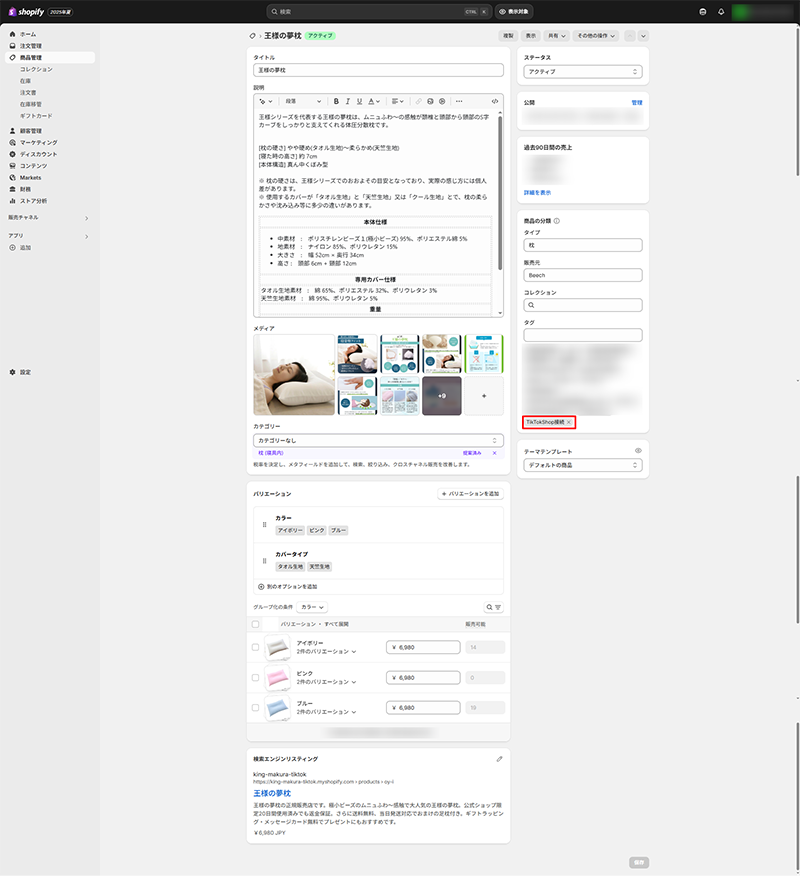This screenshot has width=800, height=876.
Task: Click the Shopify logo
Action: pos(26,12)
